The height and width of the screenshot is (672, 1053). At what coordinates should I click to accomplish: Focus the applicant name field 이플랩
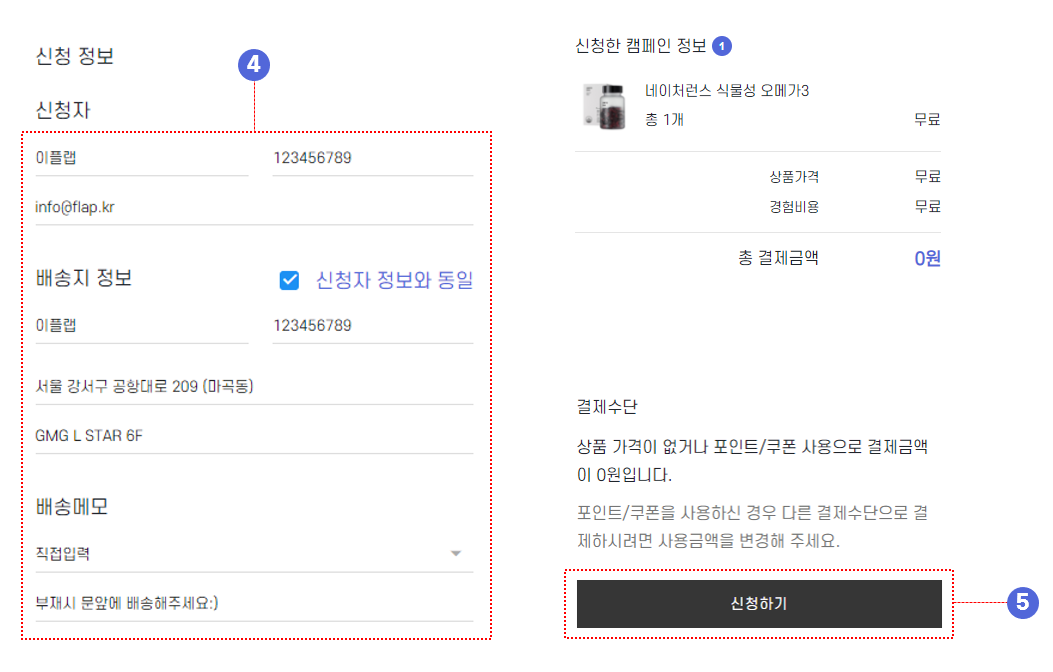[142, 158]
